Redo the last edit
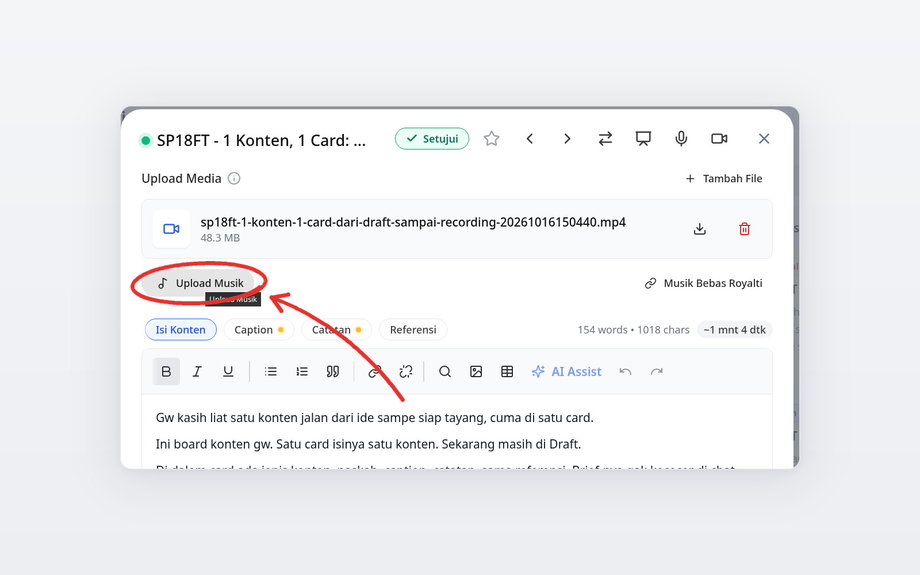This screenshot has width=920, height=575. pos(657,371)
